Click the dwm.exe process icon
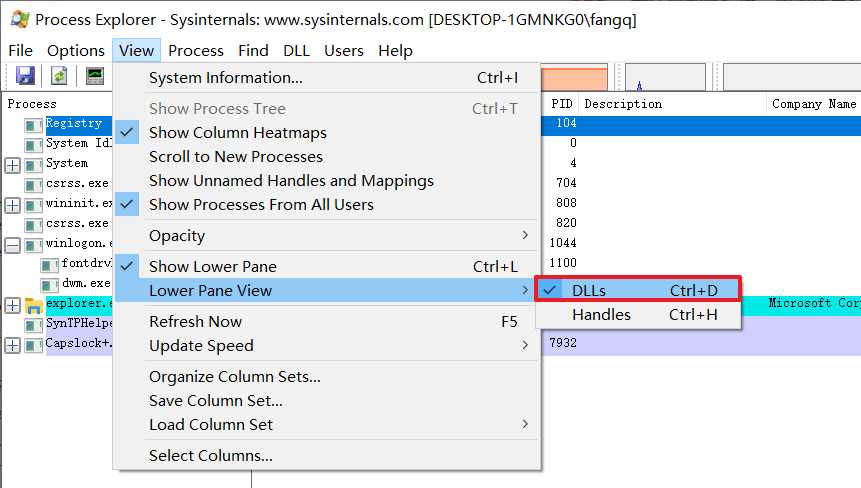 pyautogui.click(x=49, y=285)
